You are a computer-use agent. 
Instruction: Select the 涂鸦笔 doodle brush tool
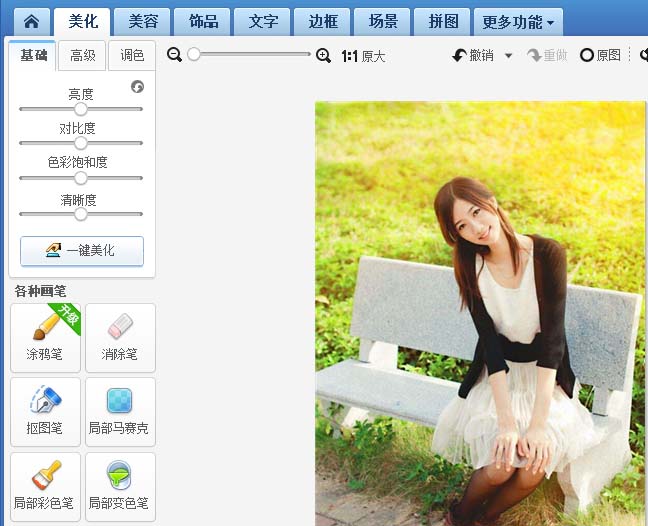tap(45, 338)
